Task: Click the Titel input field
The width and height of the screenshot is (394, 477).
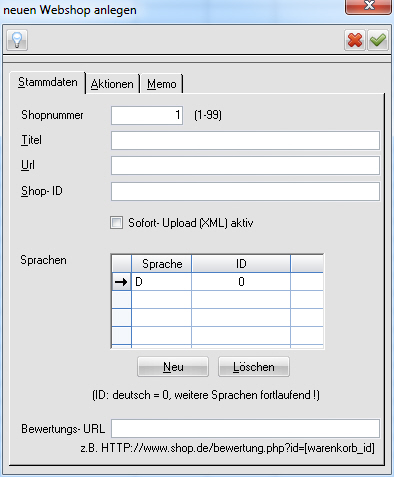Action: [x=245, y=140]
